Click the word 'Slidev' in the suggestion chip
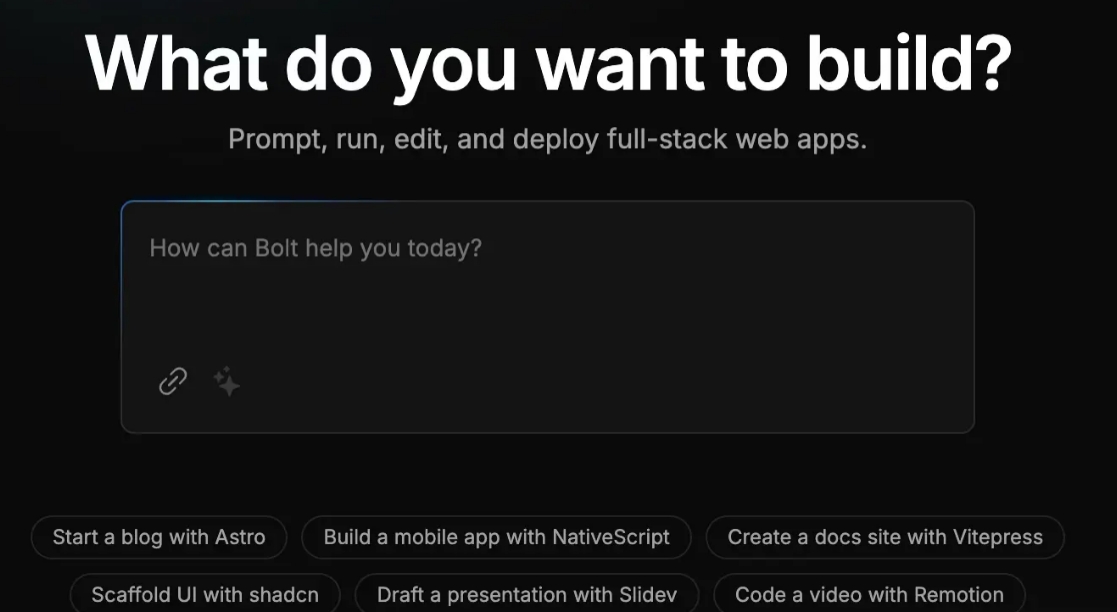Image resolution: width=1117 pixels, height=612 pixels. click(x=645, y=594)
